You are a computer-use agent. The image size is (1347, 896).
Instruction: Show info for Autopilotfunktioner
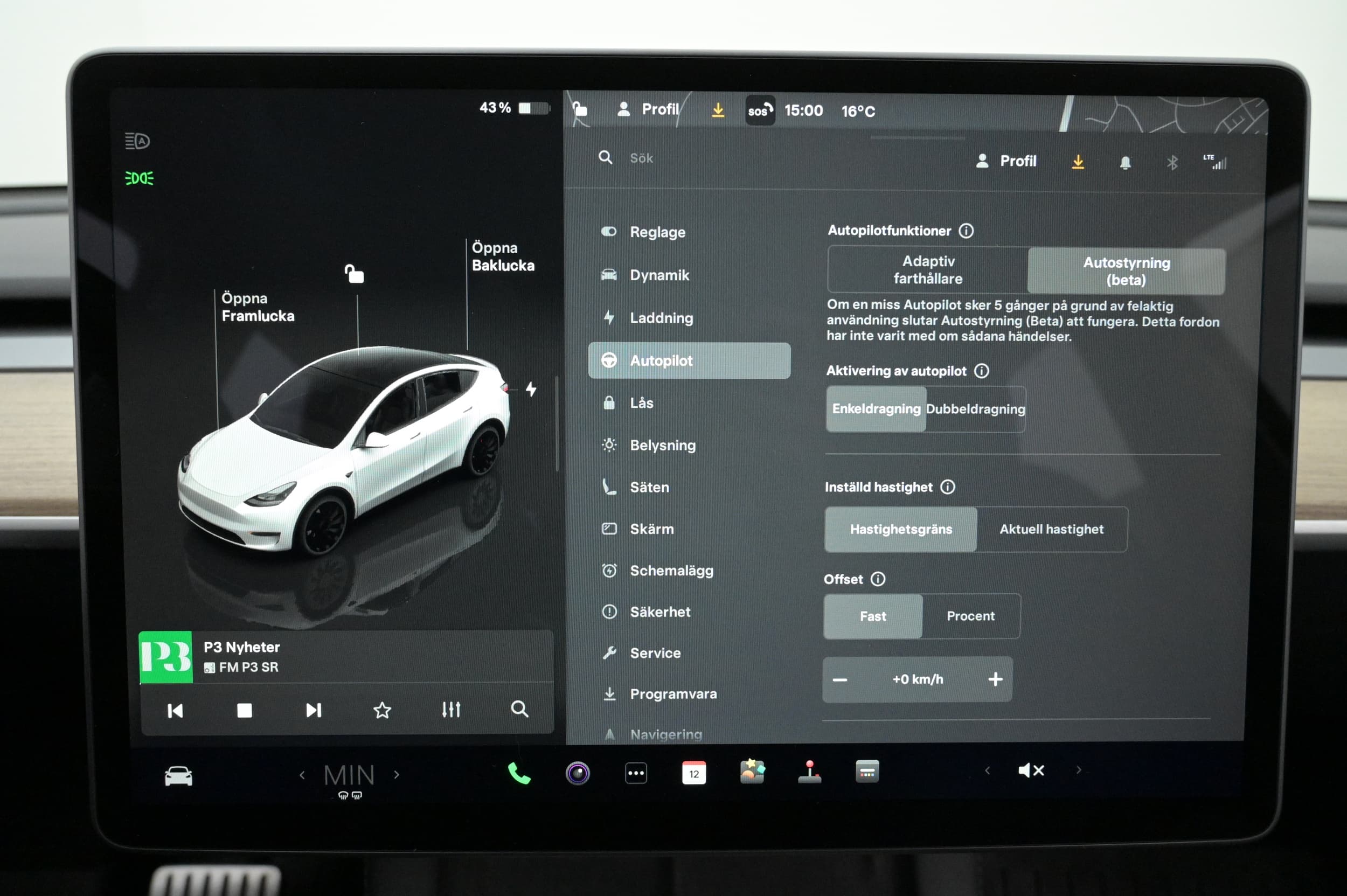pos(966,231)
